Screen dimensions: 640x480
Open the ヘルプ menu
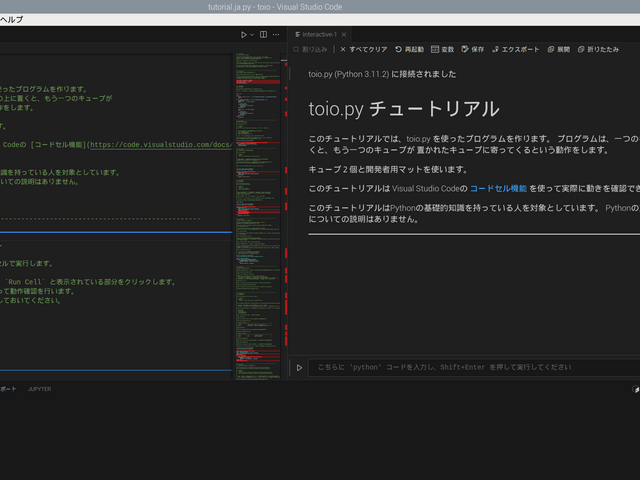pos(11,20)
